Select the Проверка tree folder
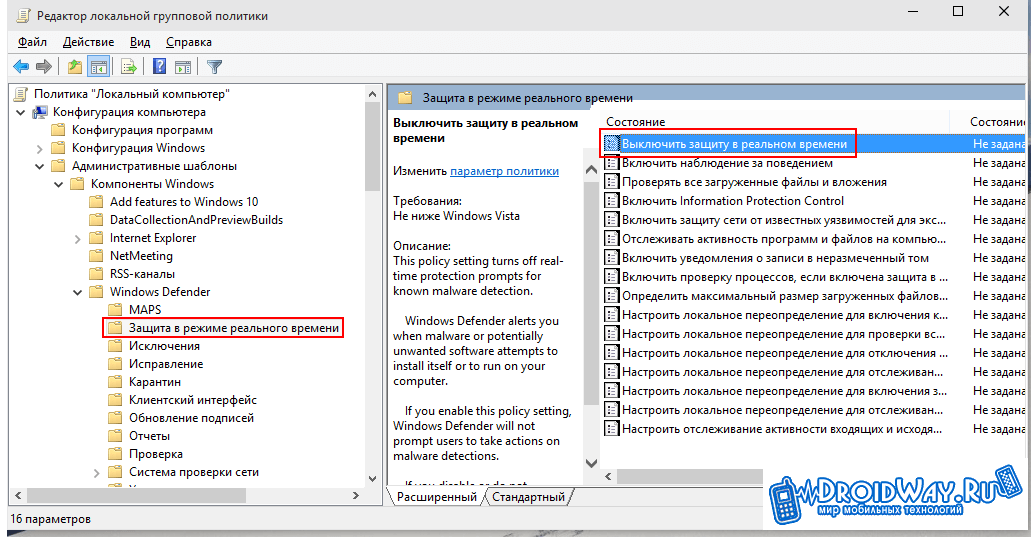 coord(156,454)
